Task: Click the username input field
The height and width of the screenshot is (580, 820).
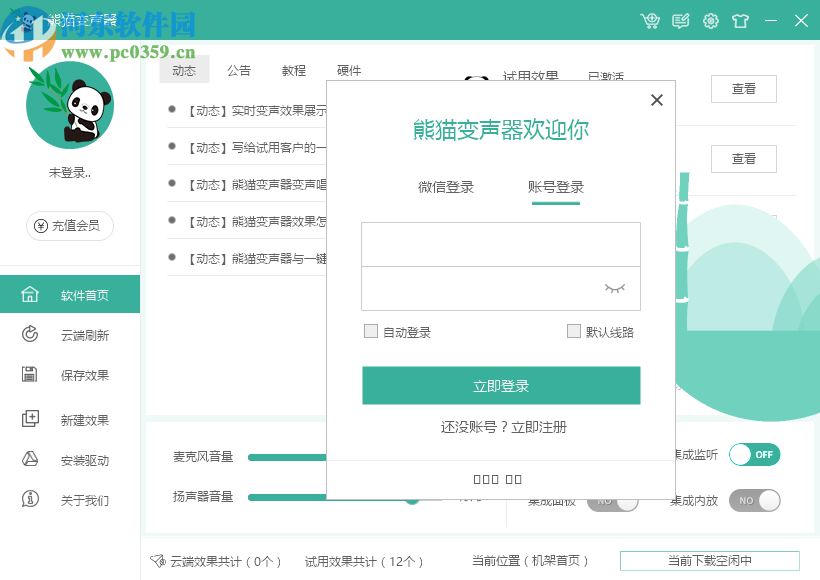Action: 500,244
